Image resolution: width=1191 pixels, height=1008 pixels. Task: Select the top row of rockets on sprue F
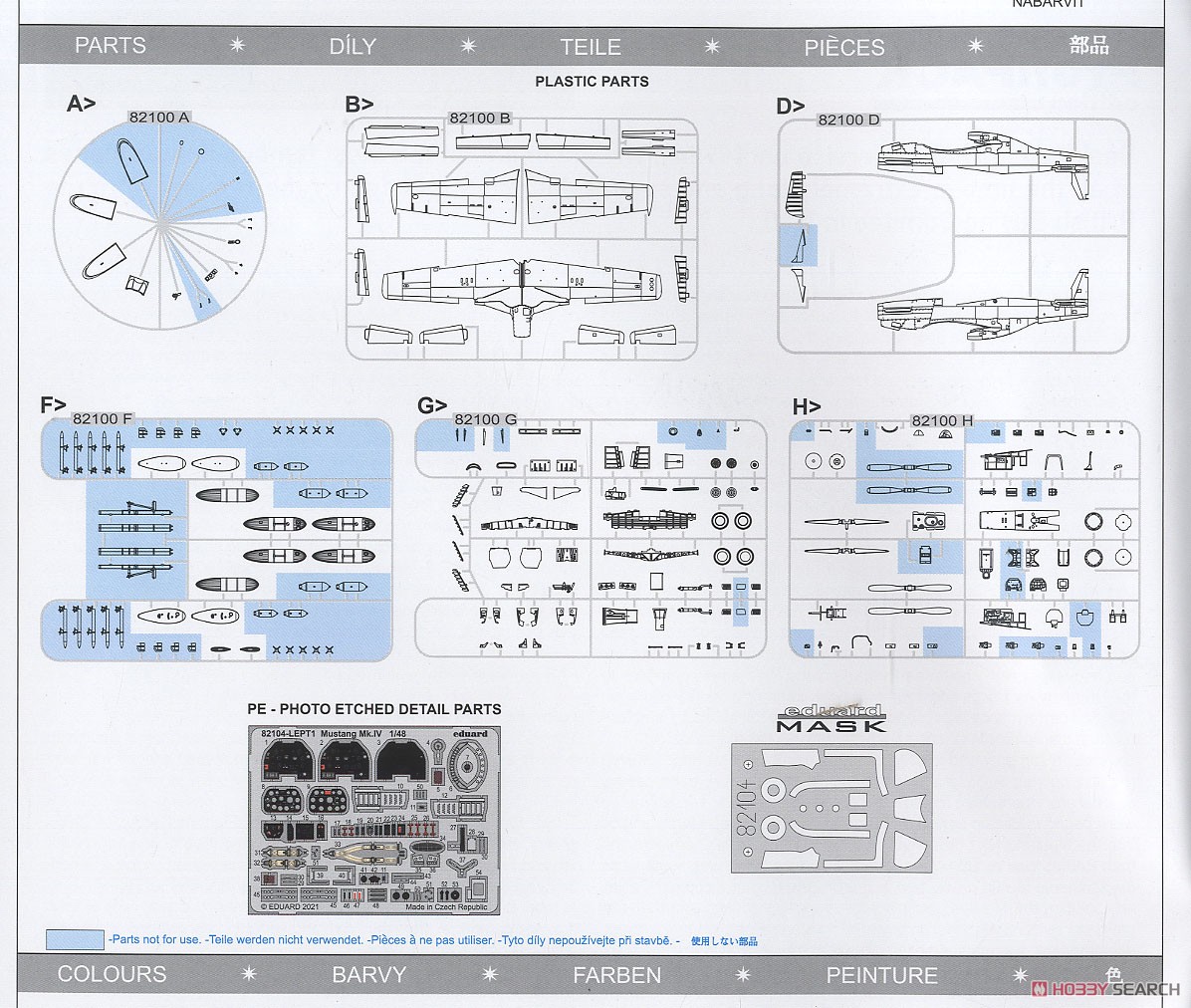coord(92,451)
